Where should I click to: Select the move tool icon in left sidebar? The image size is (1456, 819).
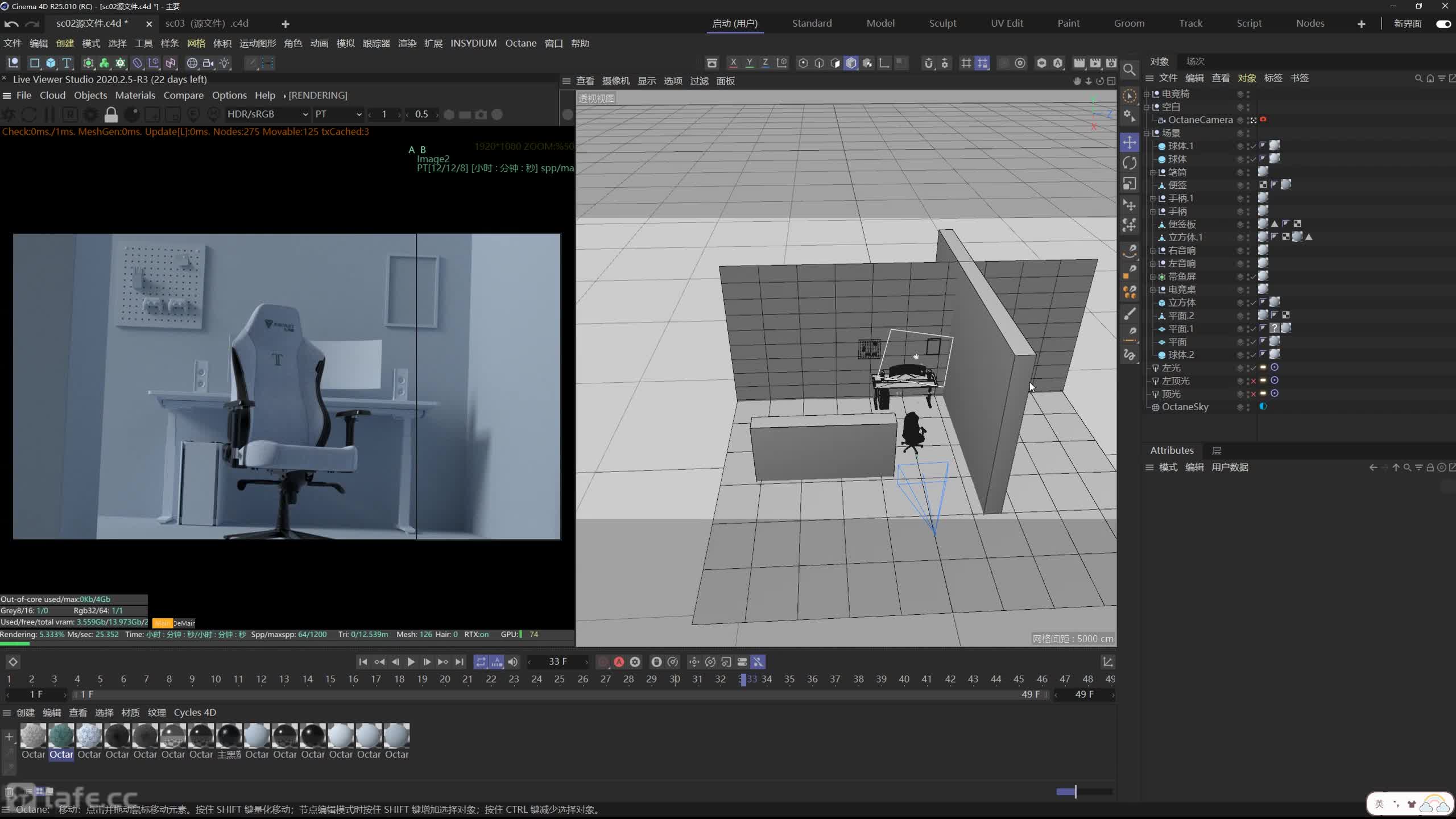click(x=1129, y=141)
